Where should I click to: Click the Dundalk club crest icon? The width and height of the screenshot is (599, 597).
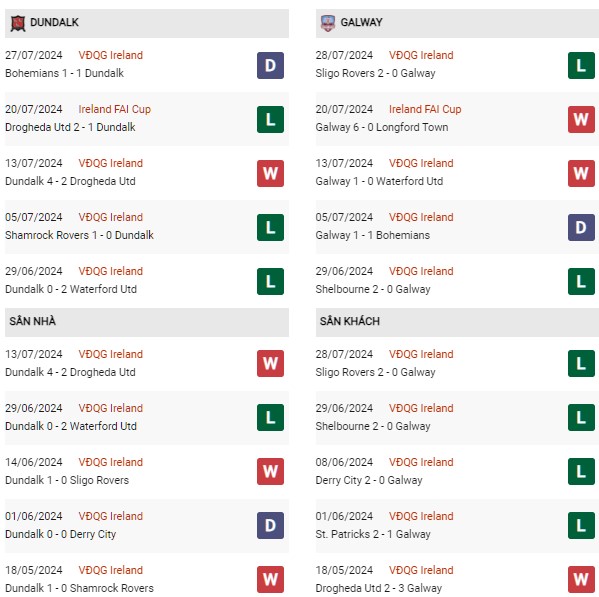click(x=18, y=23)
